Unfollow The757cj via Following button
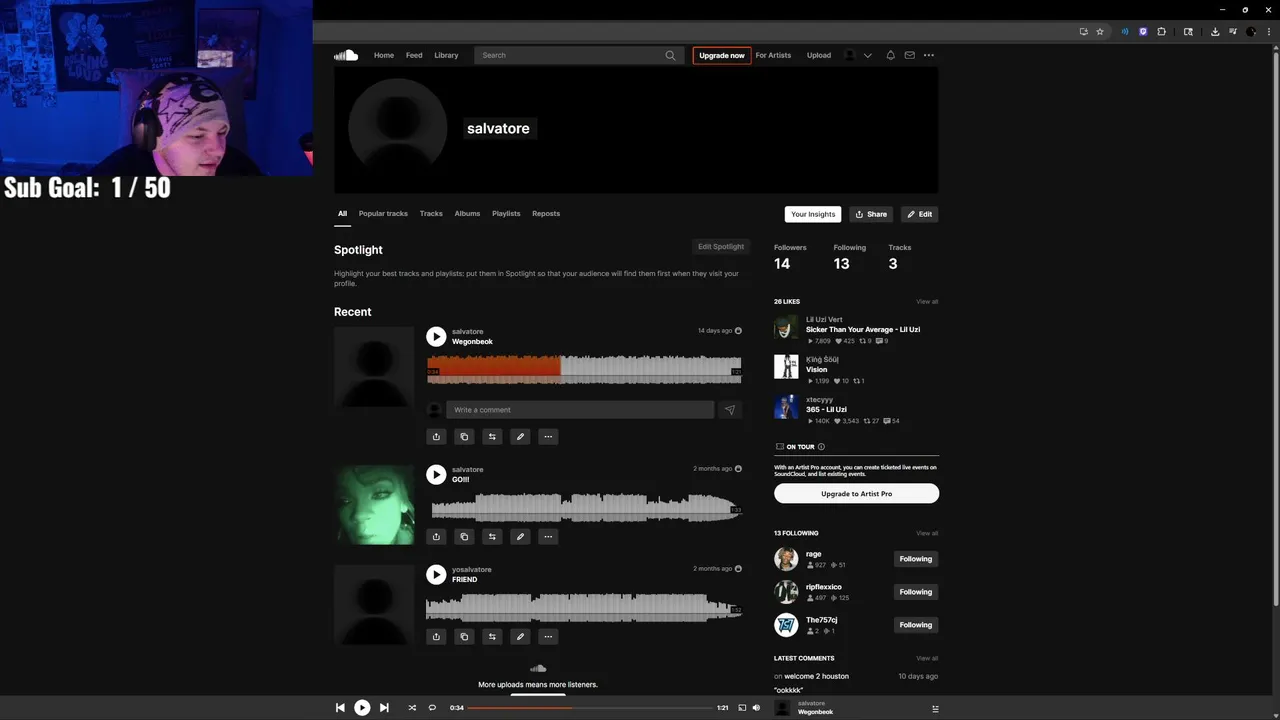 [915, 625]
